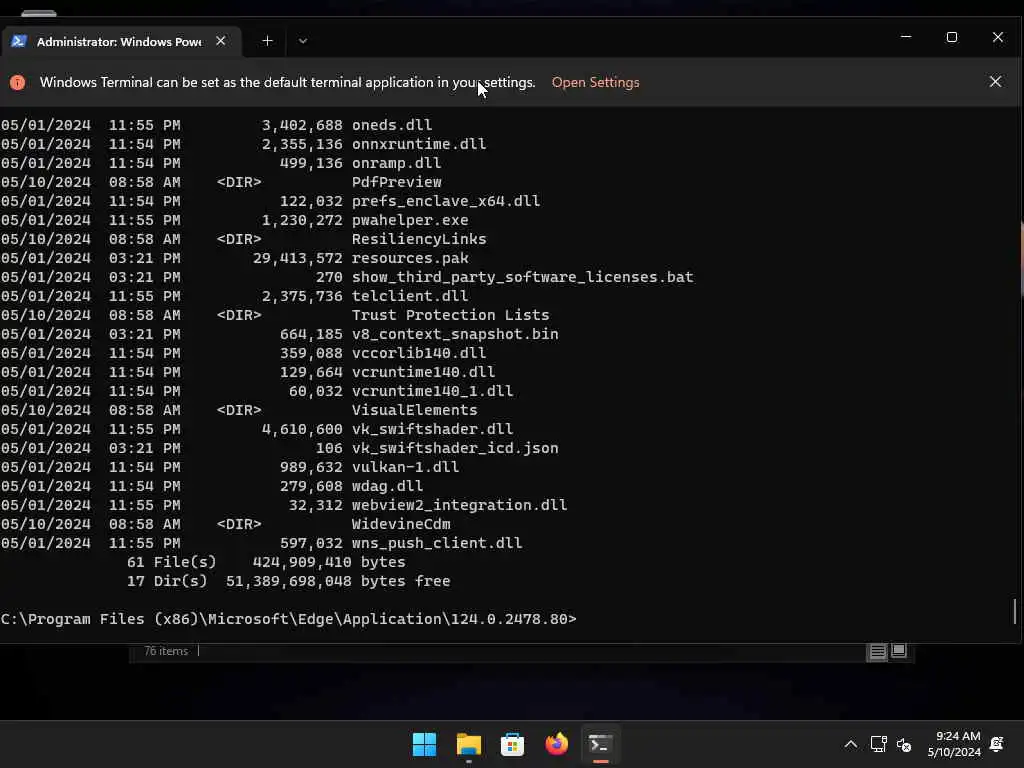Open the clock showing 9:24 AM

pyautogui.click(x=954, y=744)
